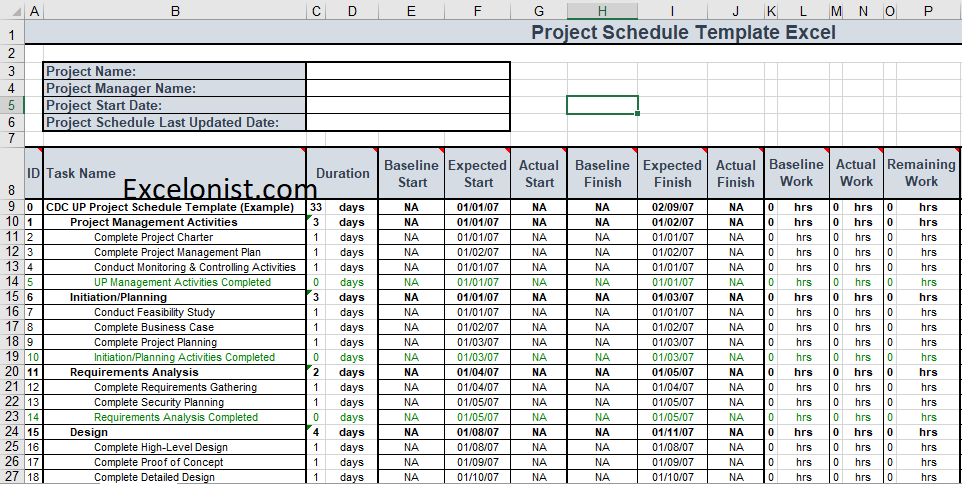This screenshot has height=484, width=962.
Task: Select the Complete Project Management Plan cell
Action: click(177, 252)
